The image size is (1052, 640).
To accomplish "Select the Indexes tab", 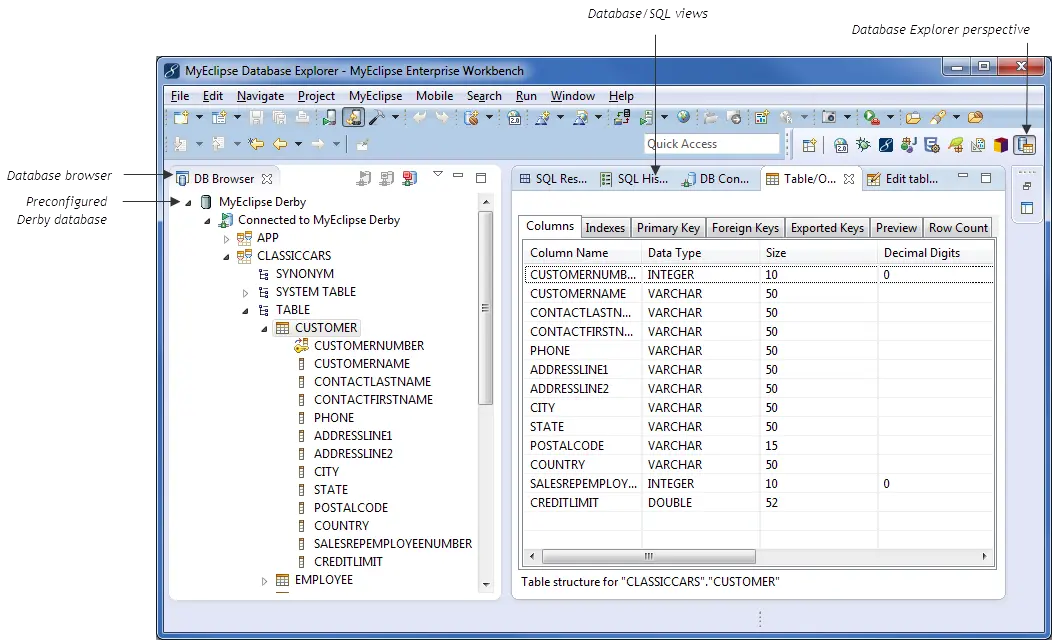I will (604, 228).
